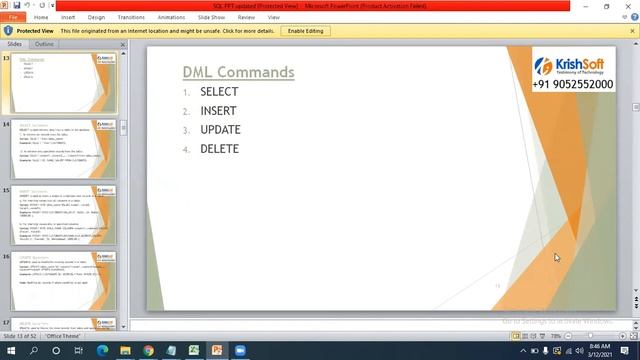Click the Protected View shield icon
The width and height of the screenshot is (640, 360).
click(x=8, y=31)
